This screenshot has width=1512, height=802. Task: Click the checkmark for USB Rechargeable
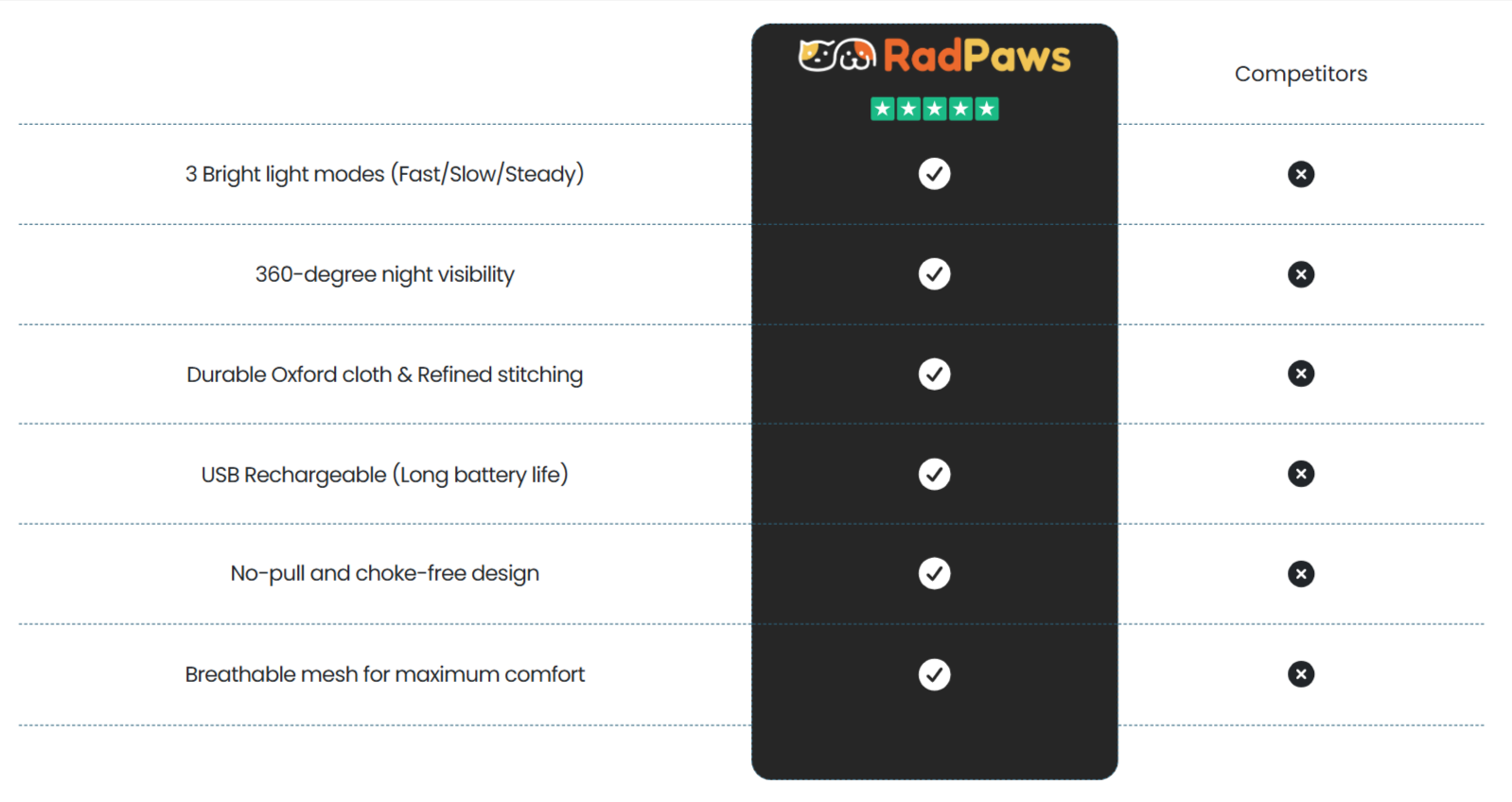(x=934, y=474)
